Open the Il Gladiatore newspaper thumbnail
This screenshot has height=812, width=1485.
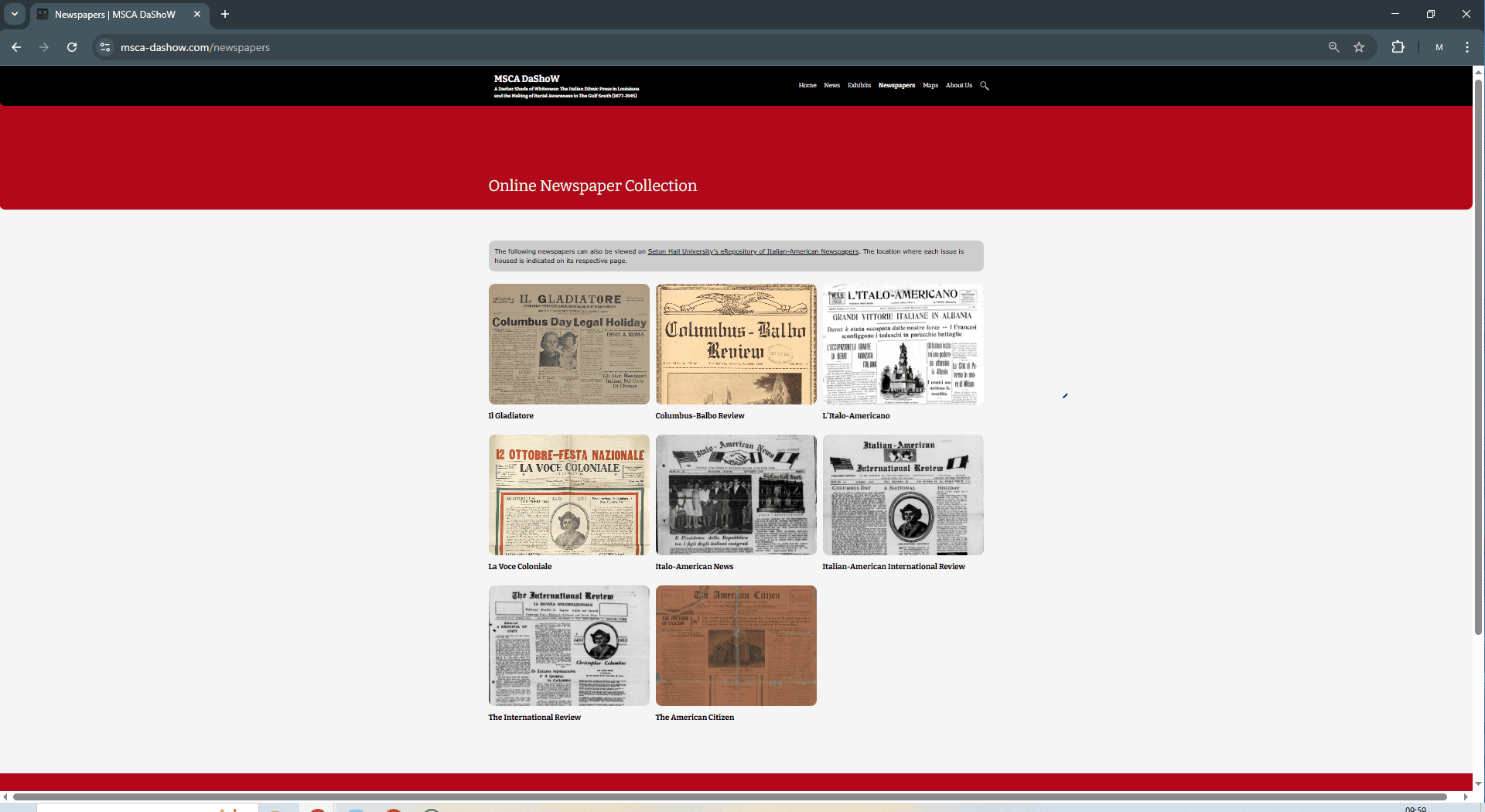pos(568,344)
